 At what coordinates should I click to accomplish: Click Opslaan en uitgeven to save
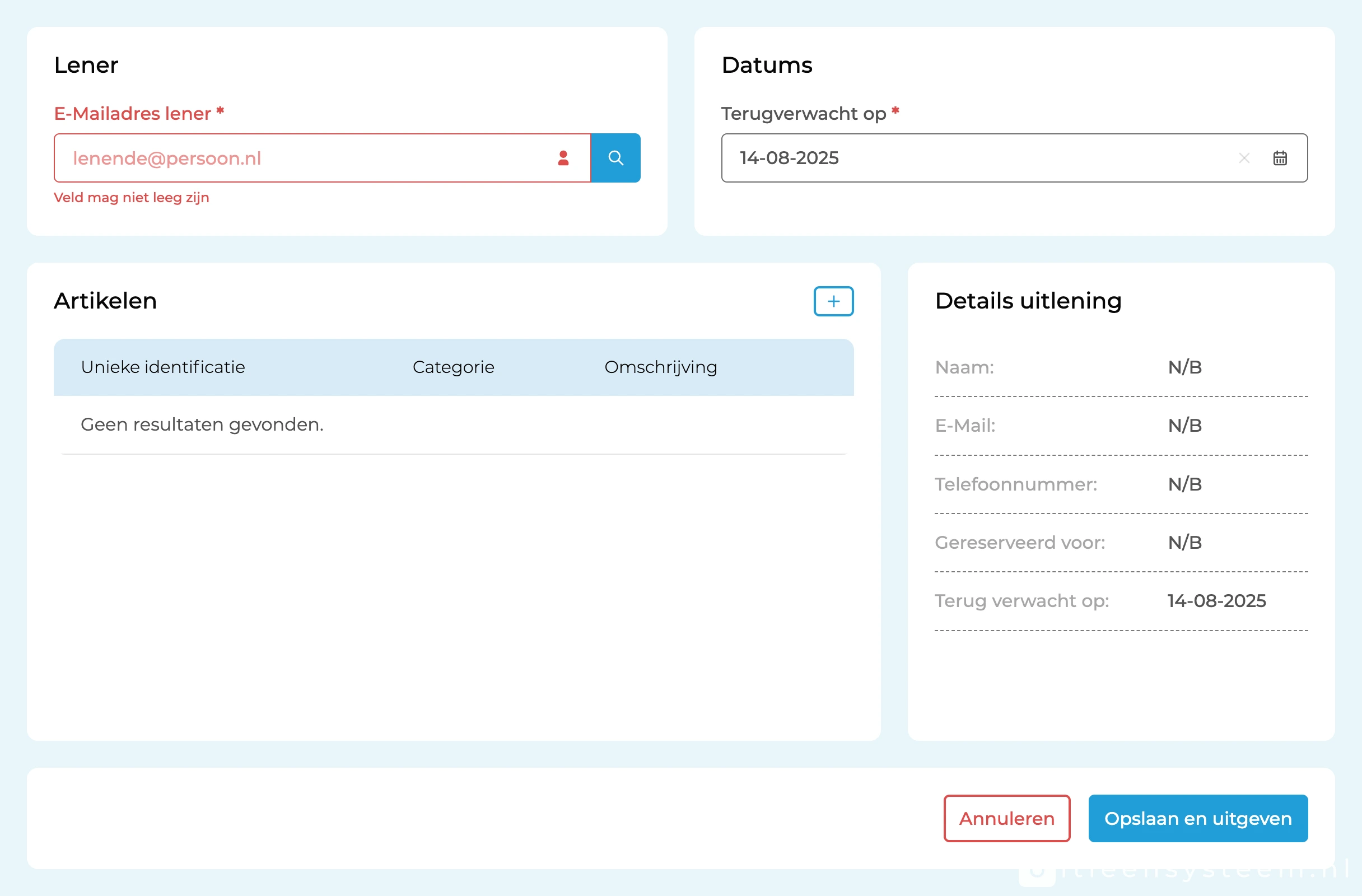click(1197, 818)
